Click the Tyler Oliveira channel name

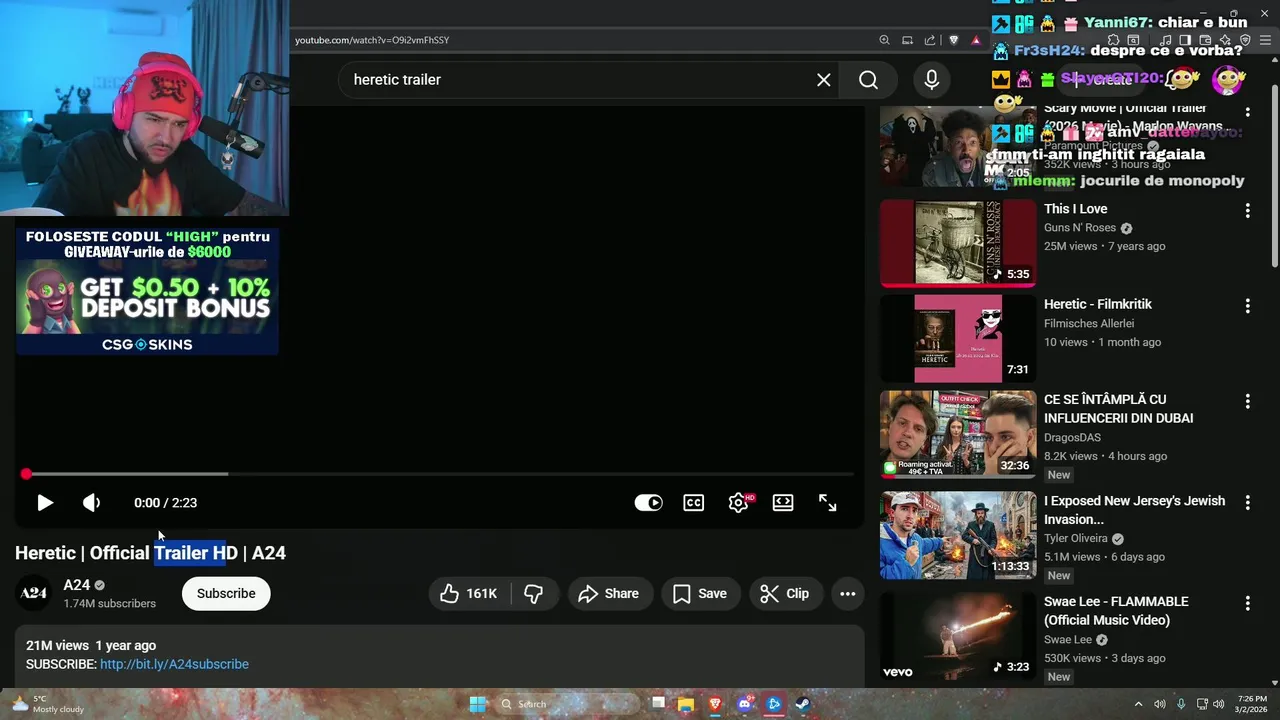pyautogui.click(x=1076, y=538)
